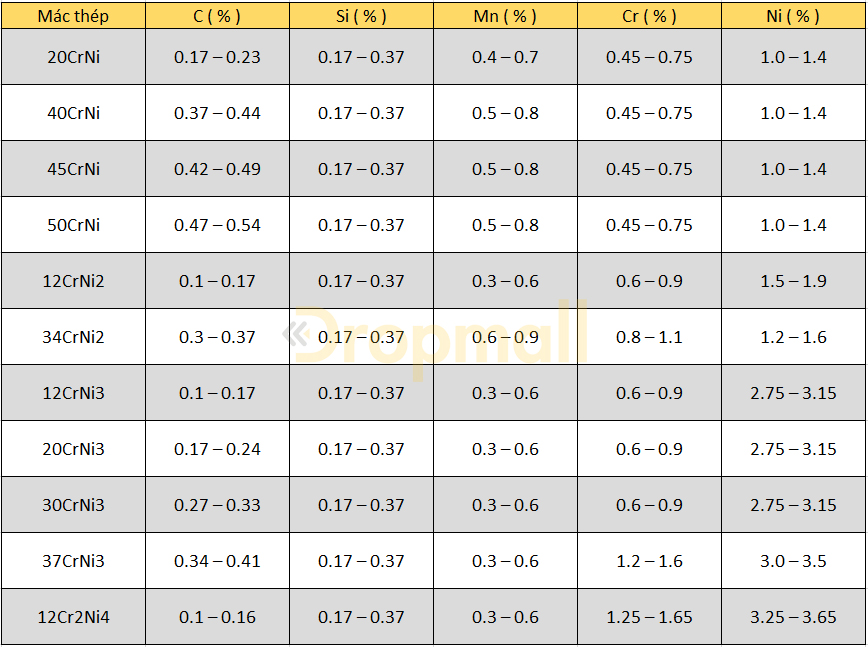Click the 20CrNi steel grade cell
Image resolution: width=868 pixels, height=647 pixels.
click(x=73, y=57)
